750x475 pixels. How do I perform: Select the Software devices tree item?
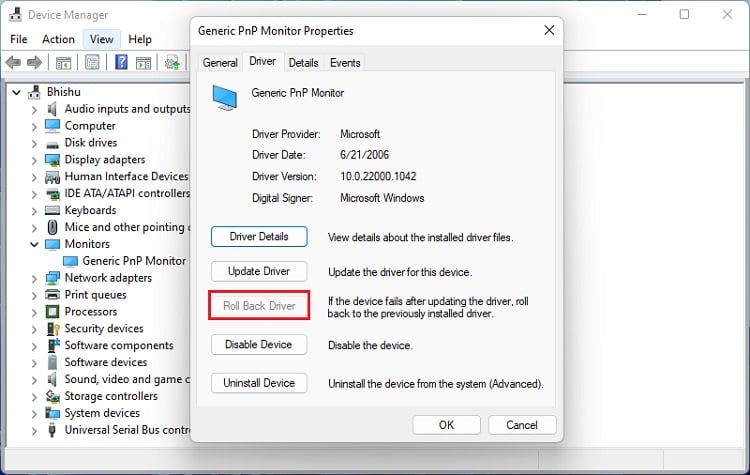point(106,362)
